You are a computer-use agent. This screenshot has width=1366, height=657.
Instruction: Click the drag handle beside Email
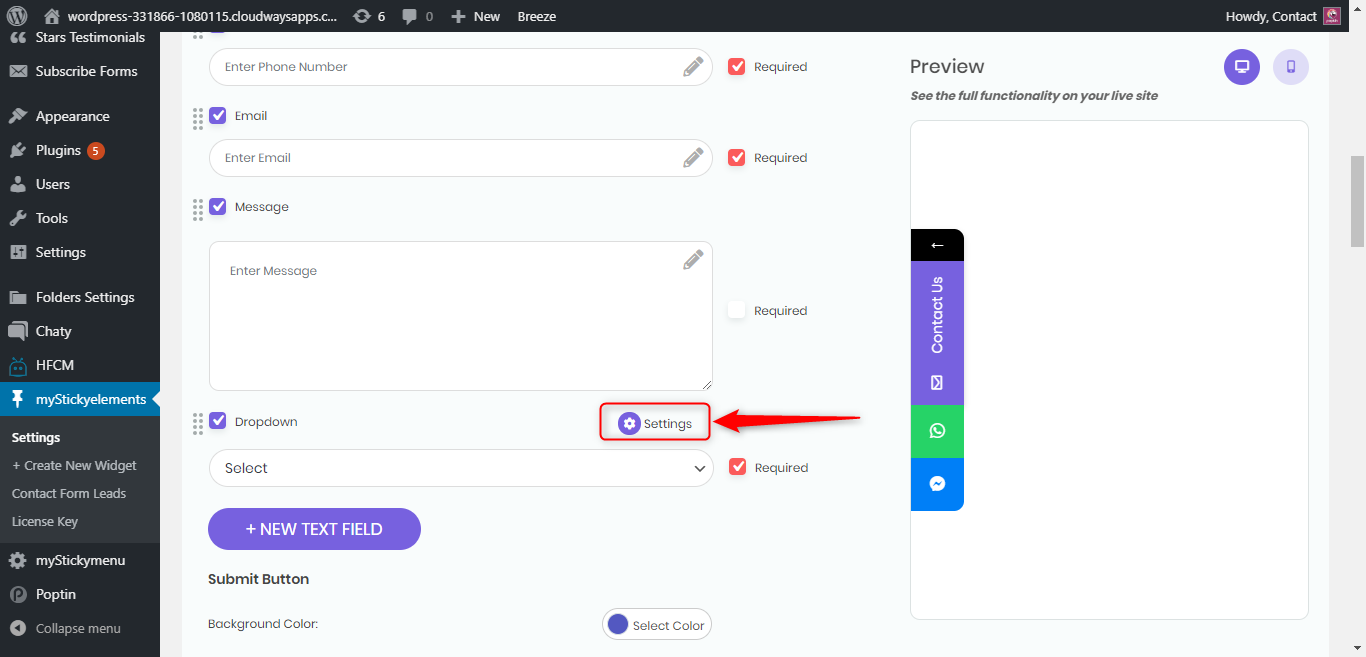coord(198,119)
